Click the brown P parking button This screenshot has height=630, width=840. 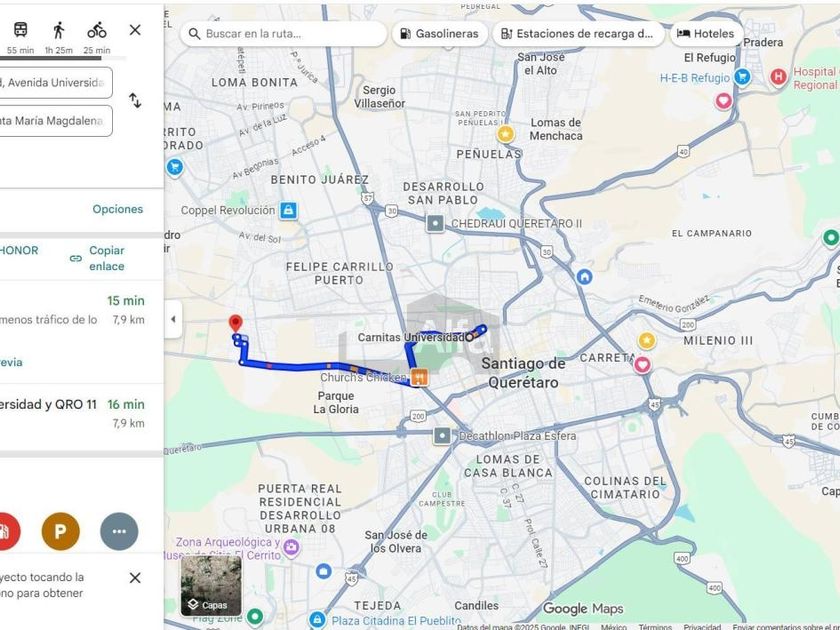[x=61, y=531]
